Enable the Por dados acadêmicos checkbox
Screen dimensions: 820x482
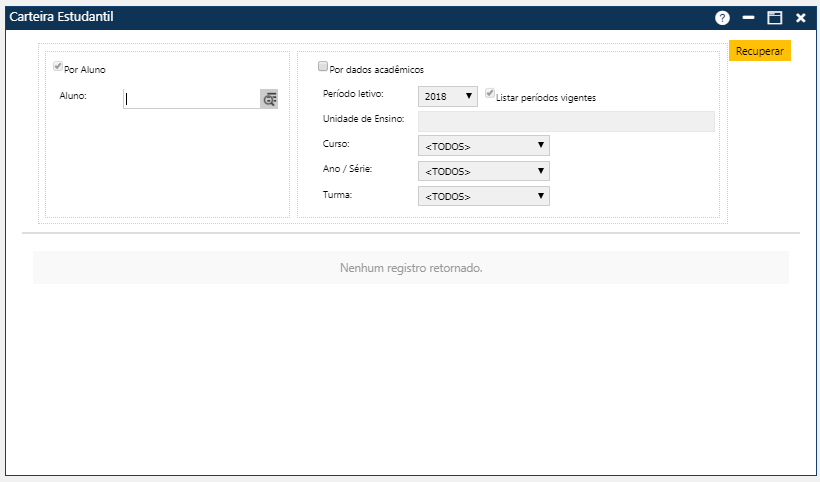pos(323,67)
